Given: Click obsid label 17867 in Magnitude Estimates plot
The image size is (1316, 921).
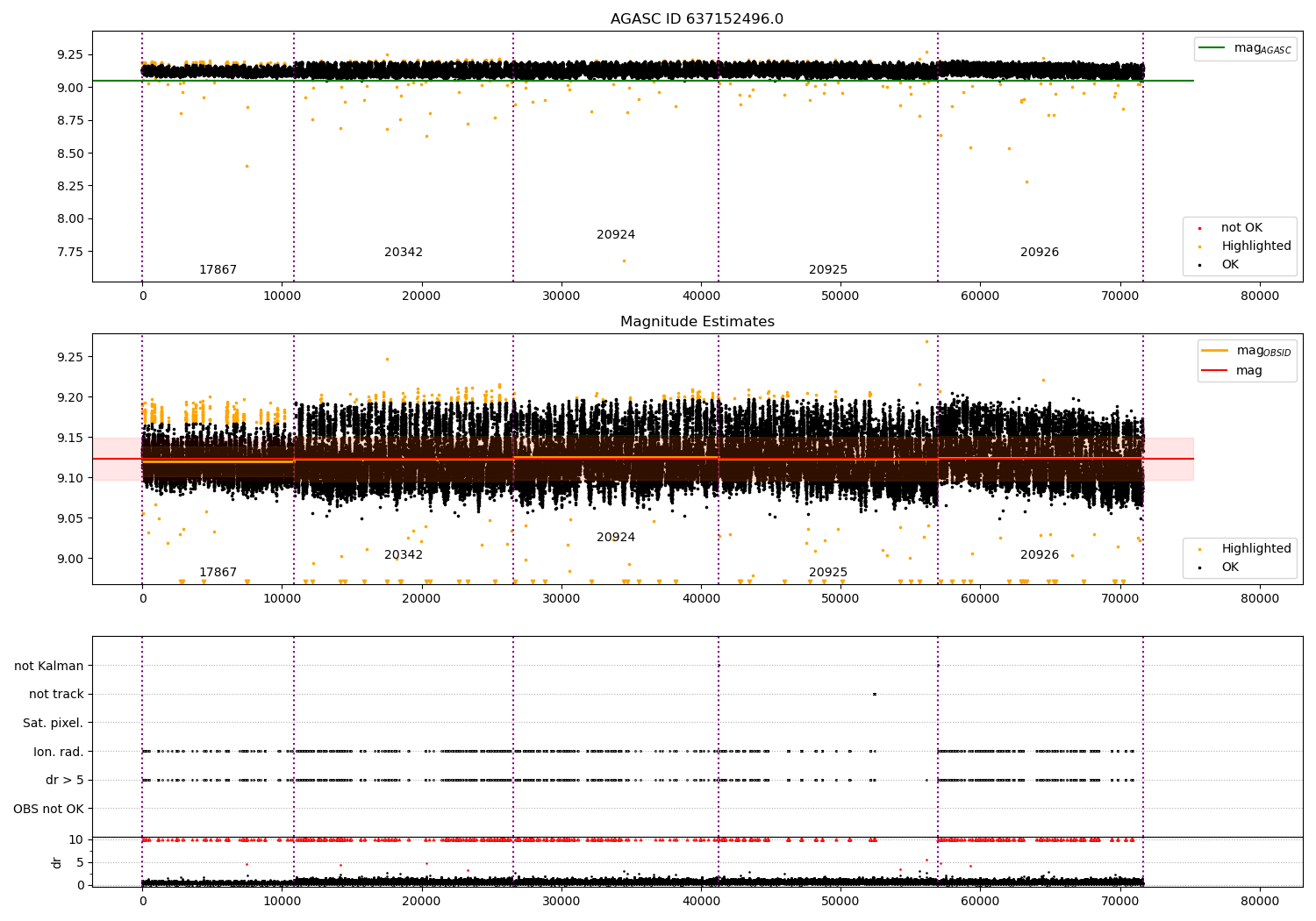Looking at the screenshot, I should click(218, 573).
